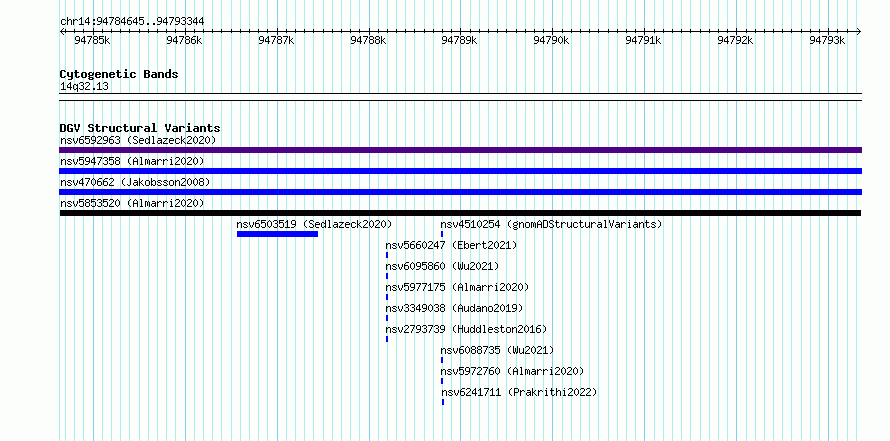Click the 94788k ruler label
890x441 pixels.
(368, 40)
